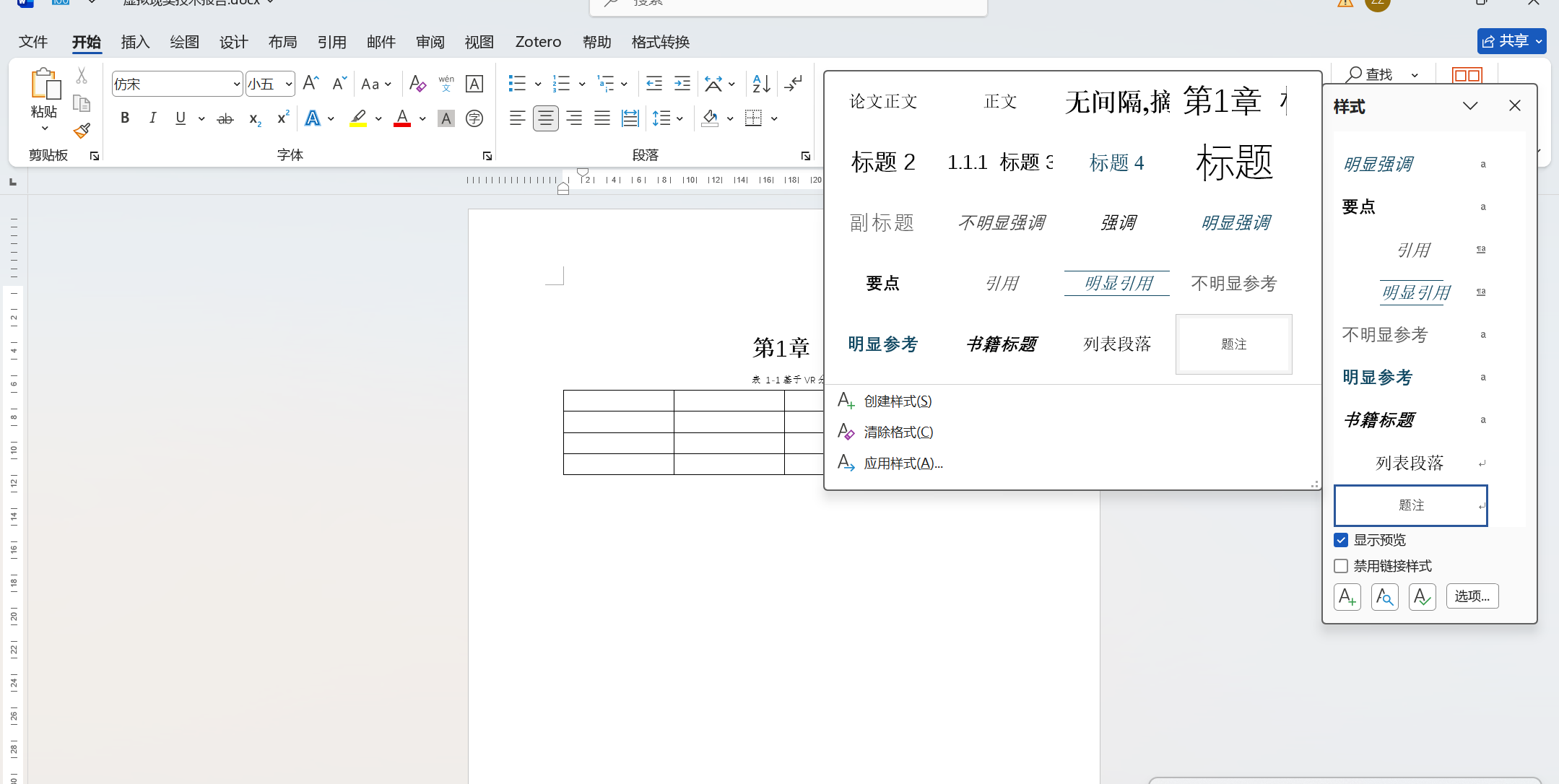Center align the paragraph
1559x784 pixels.
[545, 118]
